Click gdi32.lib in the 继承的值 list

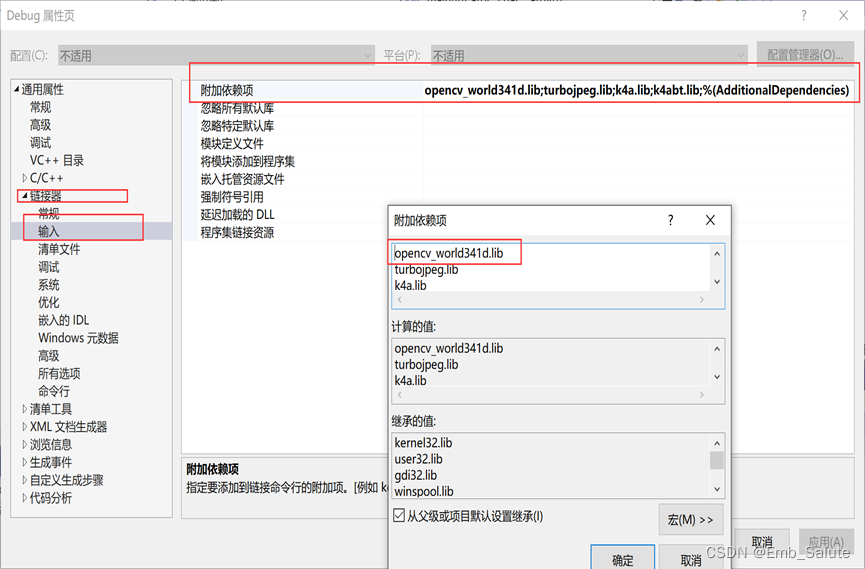[x=415, y=475]
